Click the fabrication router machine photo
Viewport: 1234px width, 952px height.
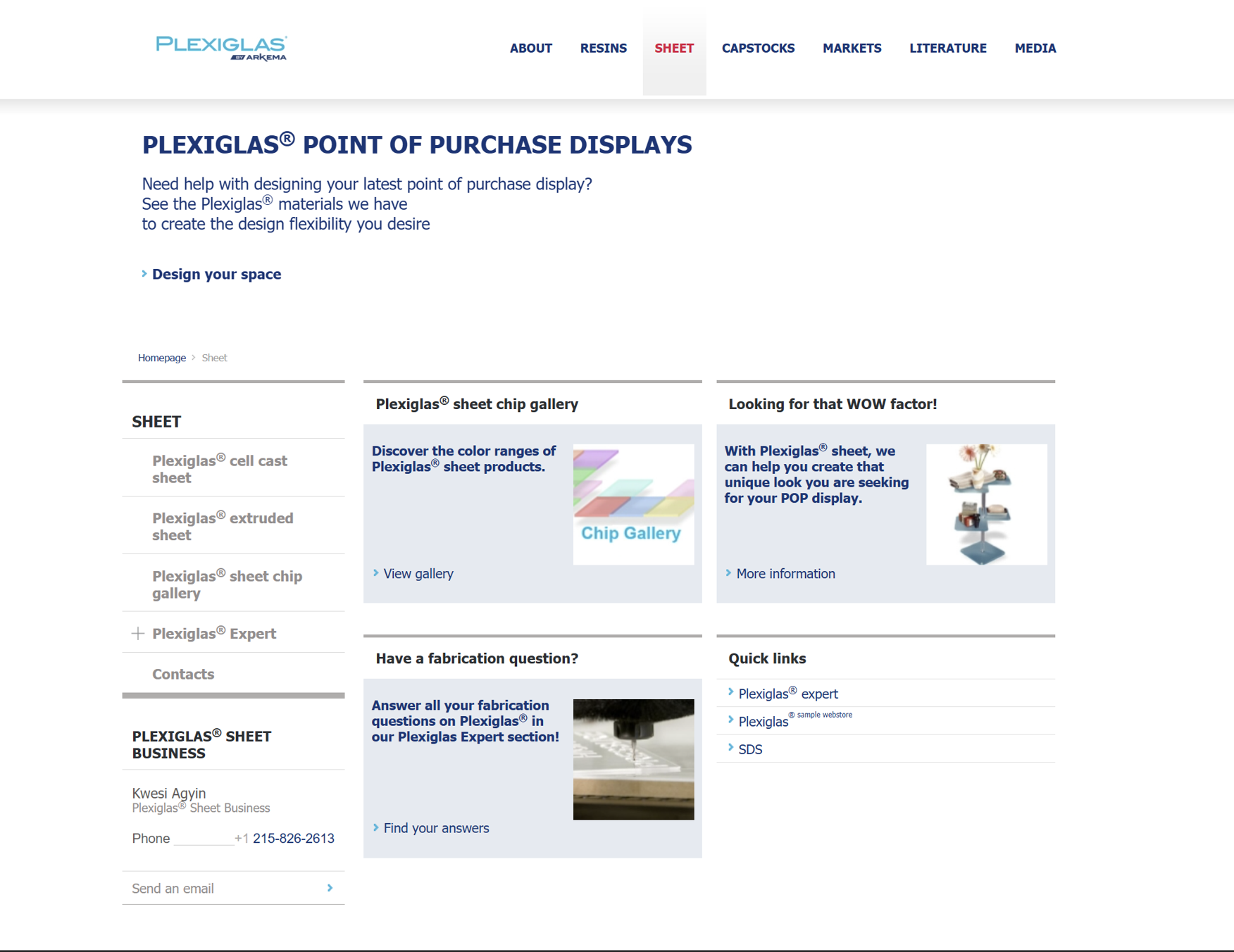(x=633, y=759)
